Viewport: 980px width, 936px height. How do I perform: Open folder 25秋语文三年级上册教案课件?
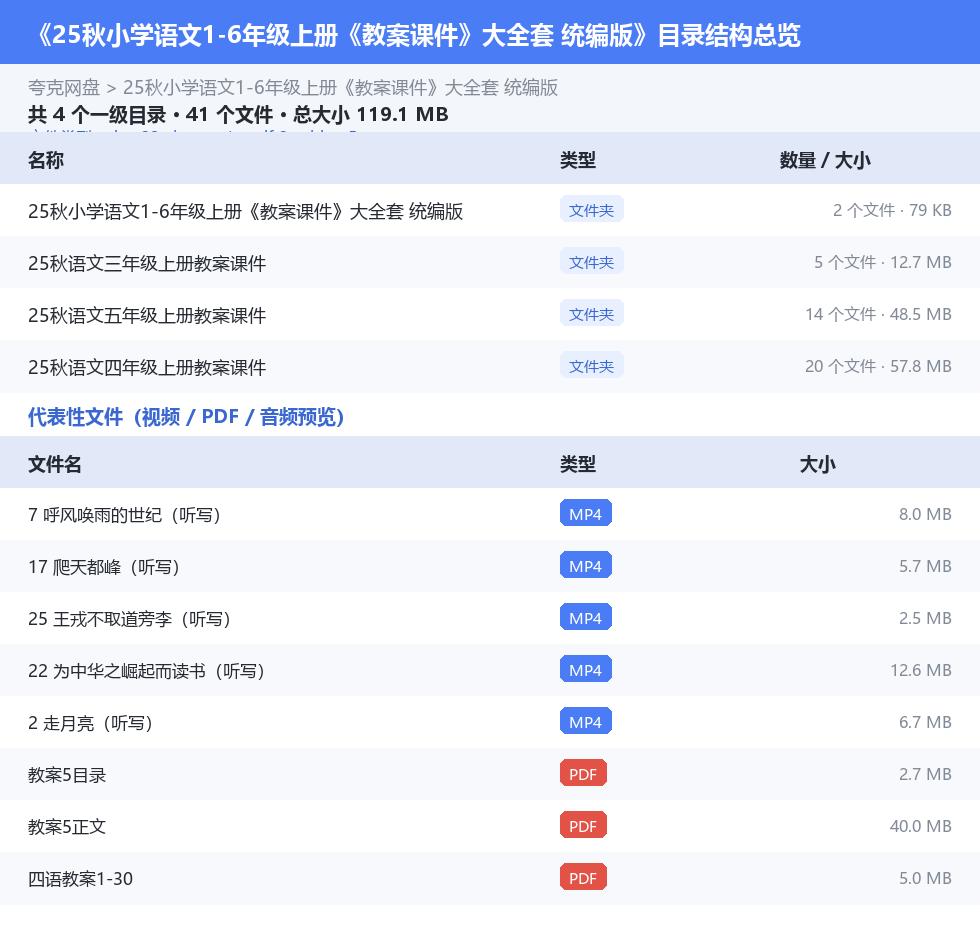(x=147, y=263)
